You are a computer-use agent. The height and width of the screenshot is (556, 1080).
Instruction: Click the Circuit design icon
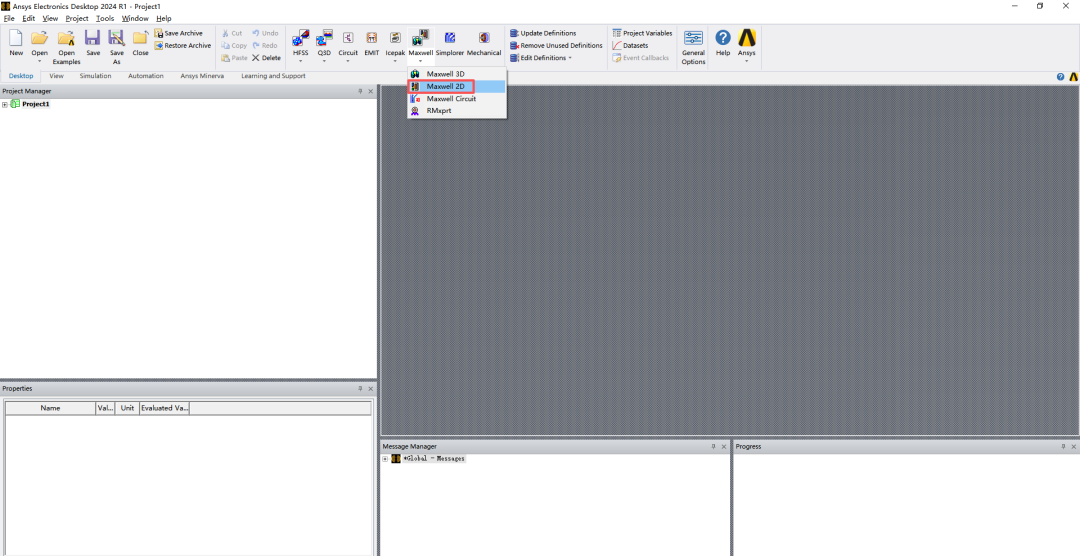pyautogui.click(x=348, y=38)
